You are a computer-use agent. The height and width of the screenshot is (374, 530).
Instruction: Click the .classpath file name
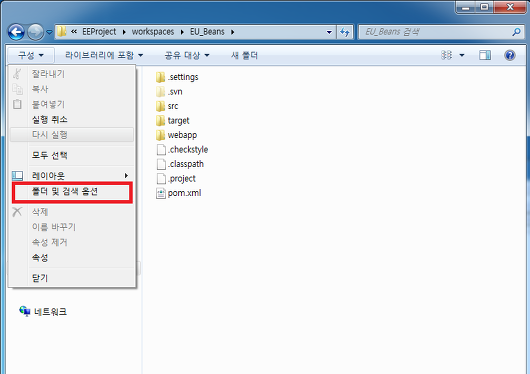click(186, 164)
